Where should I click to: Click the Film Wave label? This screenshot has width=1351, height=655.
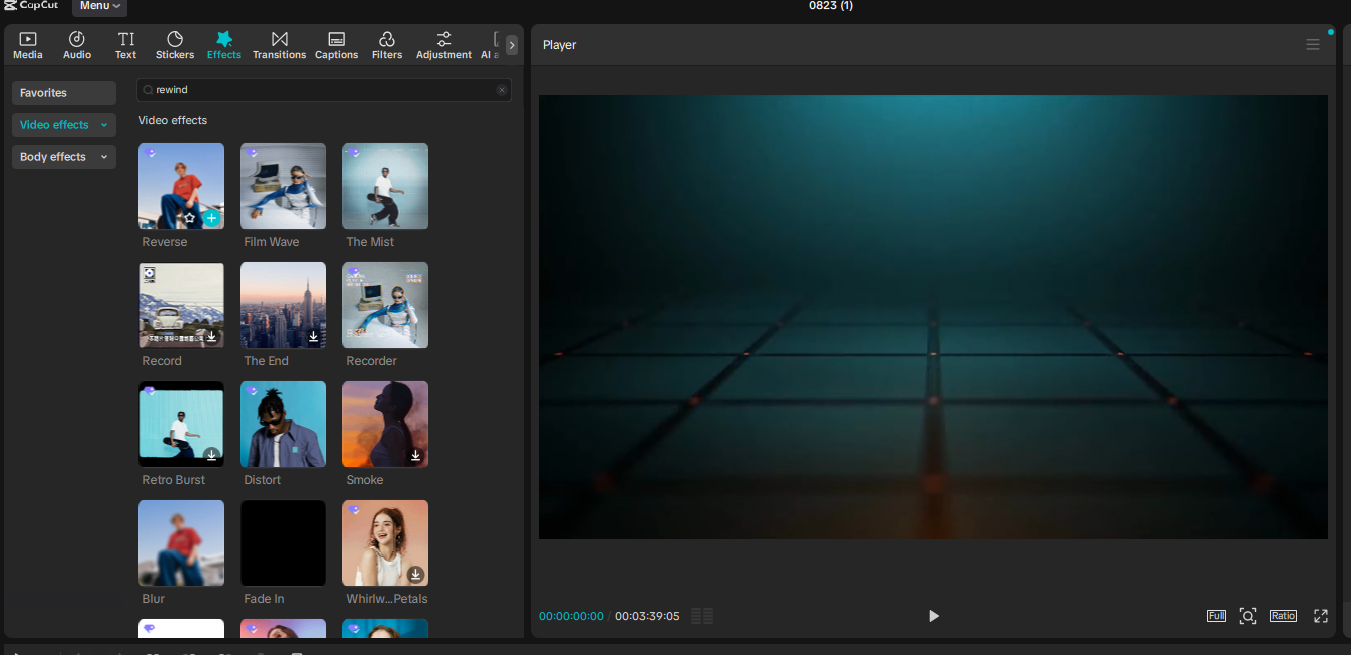[x=272, y=242]
